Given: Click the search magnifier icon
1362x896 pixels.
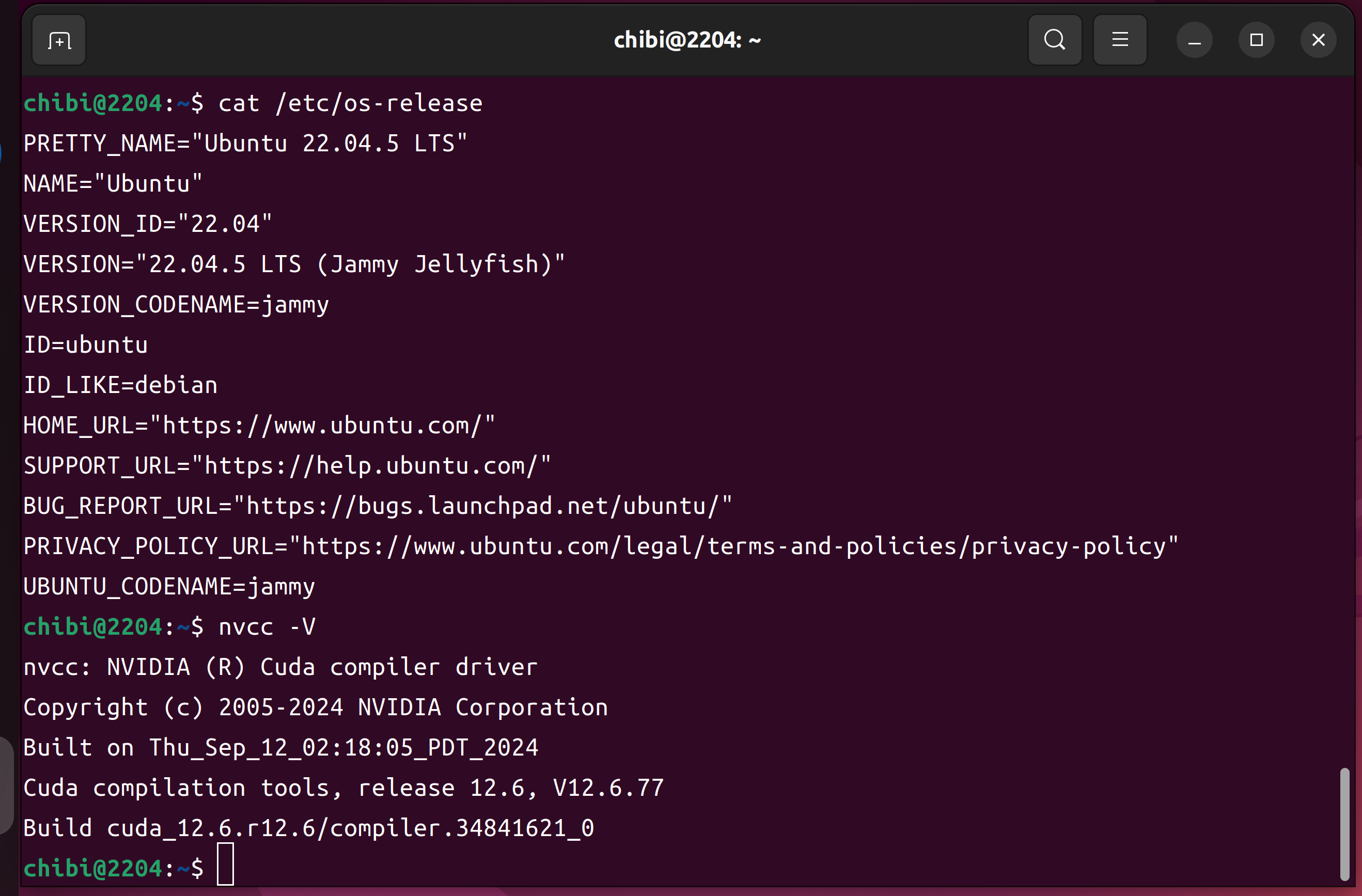Looking at the screenshot, I should (1054, 40).
